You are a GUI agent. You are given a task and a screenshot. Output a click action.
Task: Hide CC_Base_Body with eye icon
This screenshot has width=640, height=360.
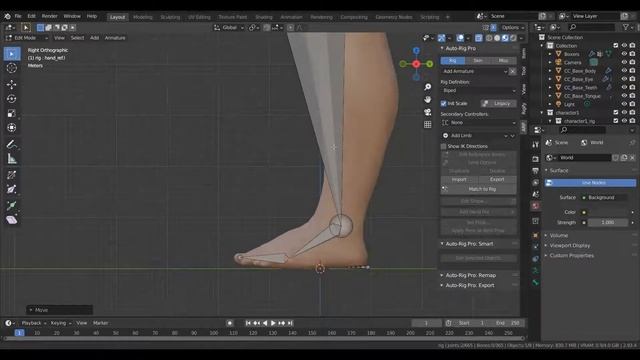pos(624,71)
